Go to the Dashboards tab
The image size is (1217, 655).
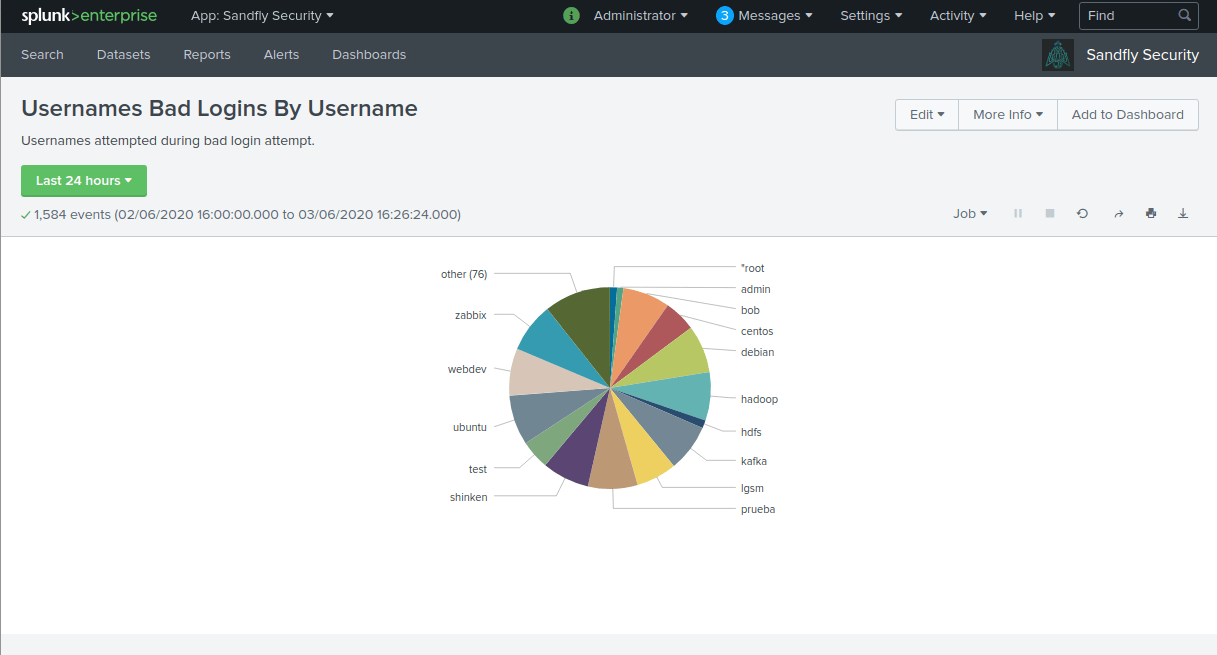tap(369, 55)
